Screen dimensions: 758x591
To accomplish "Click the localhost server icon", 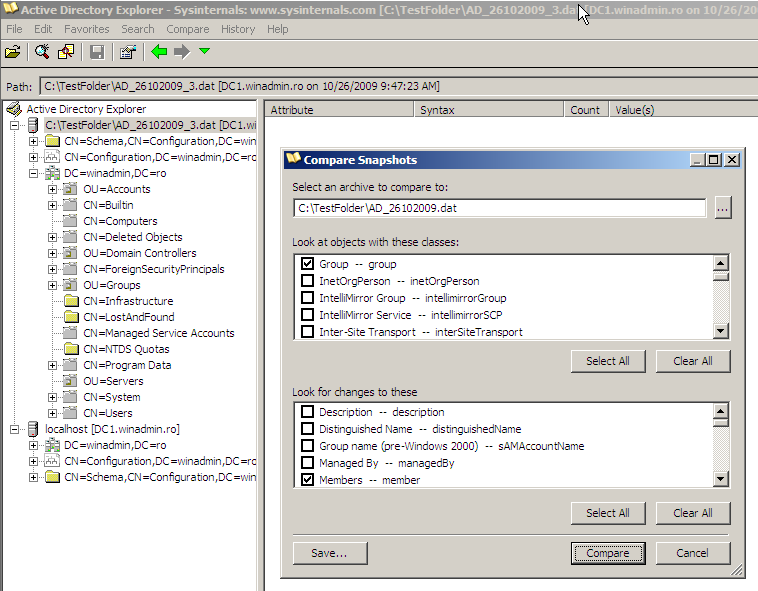I will tap(33, 429).
